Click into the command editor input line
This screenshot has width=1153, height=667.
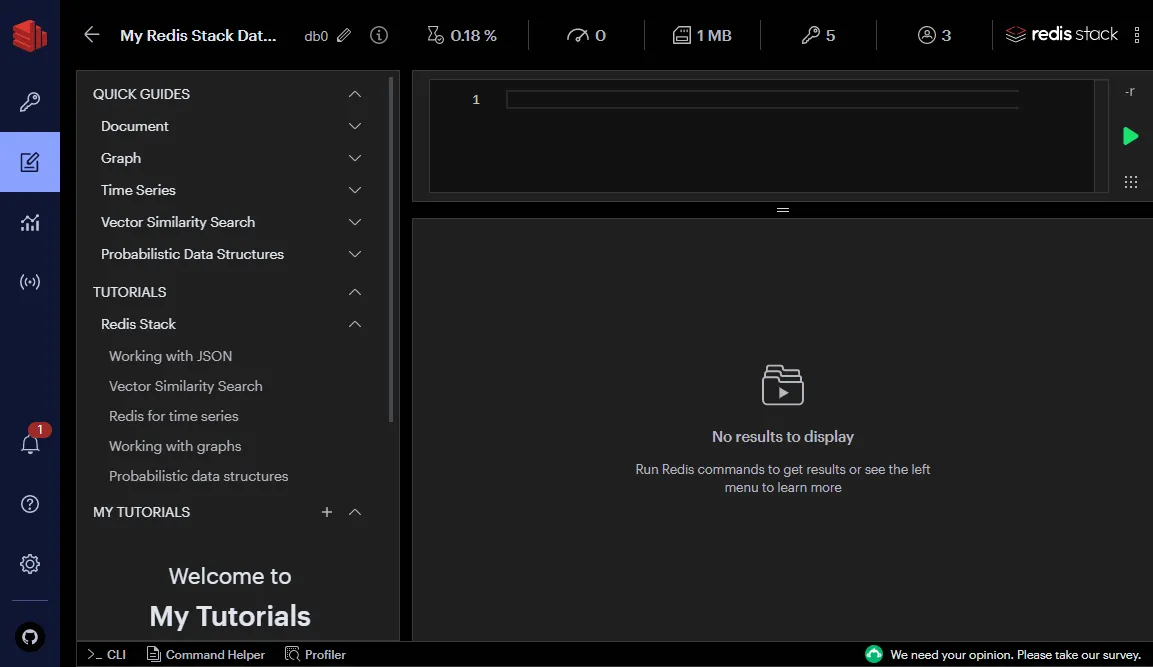tap(760, 100)
